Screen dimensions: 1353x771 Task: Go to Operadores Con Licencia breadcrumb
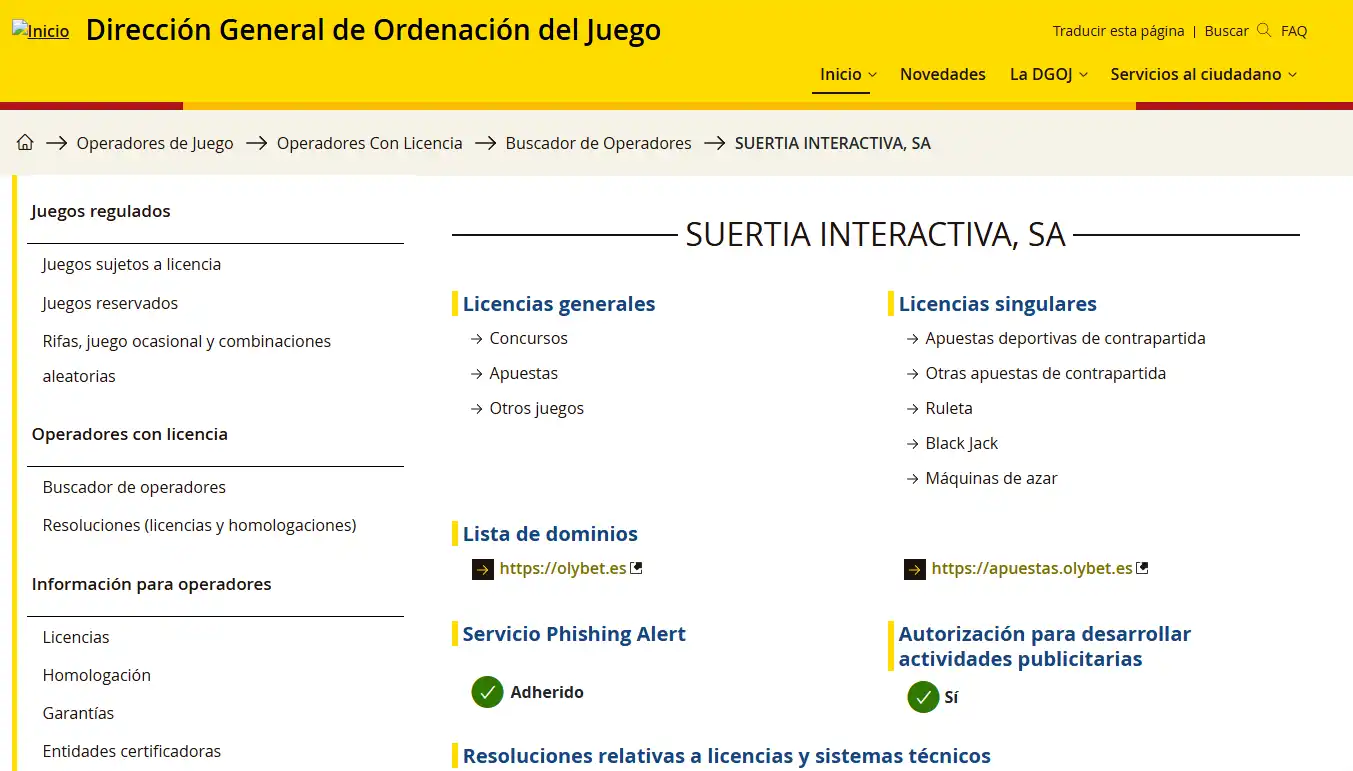[370, 143]
